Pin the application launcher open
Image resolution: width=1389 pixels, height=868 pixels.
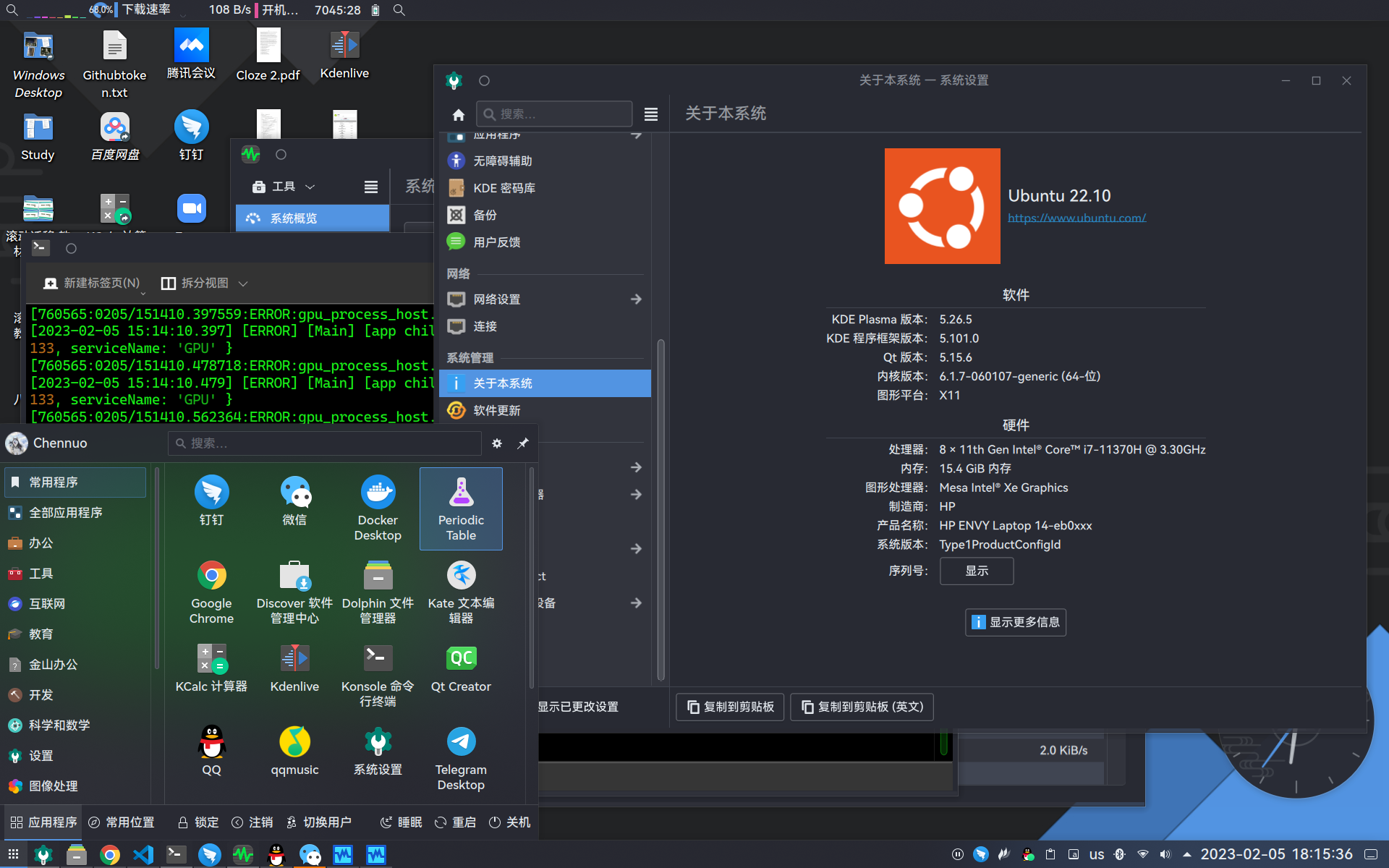coord(523,443)
